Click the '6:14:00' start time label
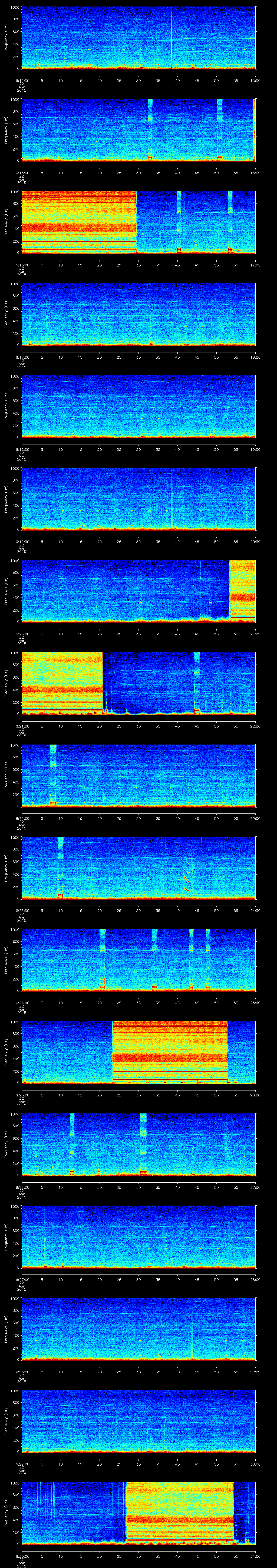 (x=22, y=80)
